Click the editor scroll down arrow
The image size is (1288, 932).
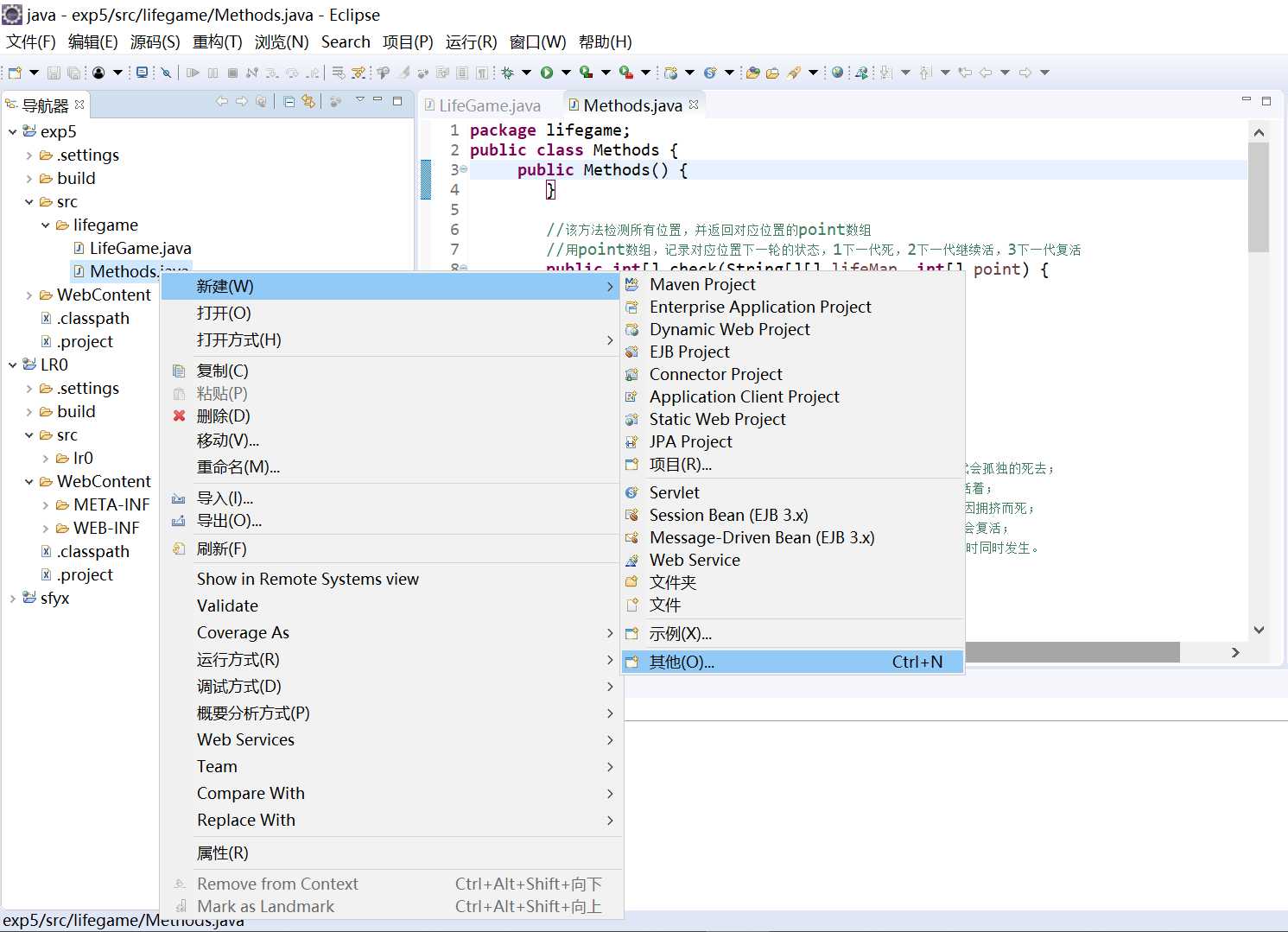coord(1259,630)
